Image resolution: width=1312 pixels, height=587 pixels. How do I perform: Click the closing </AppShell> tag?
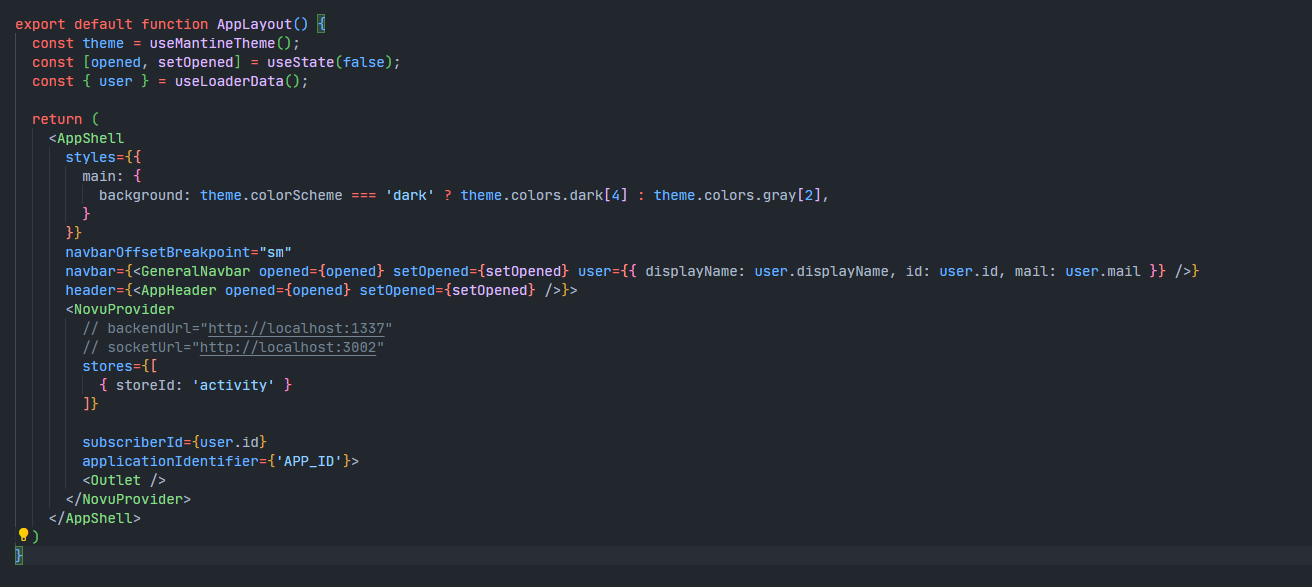[x=95, y=518]
